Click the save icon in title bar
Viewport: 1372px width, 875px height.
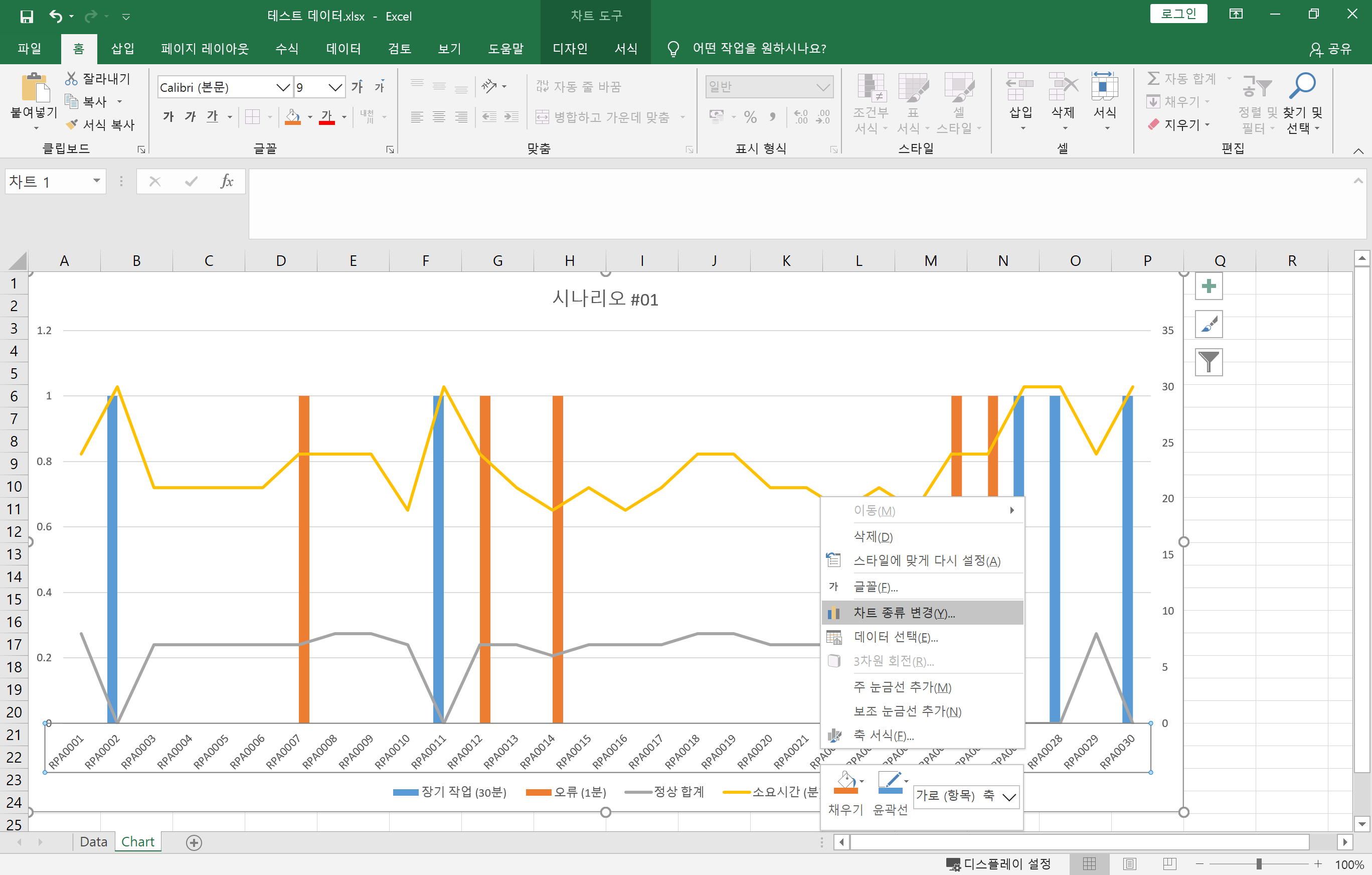tap(26, 16)
